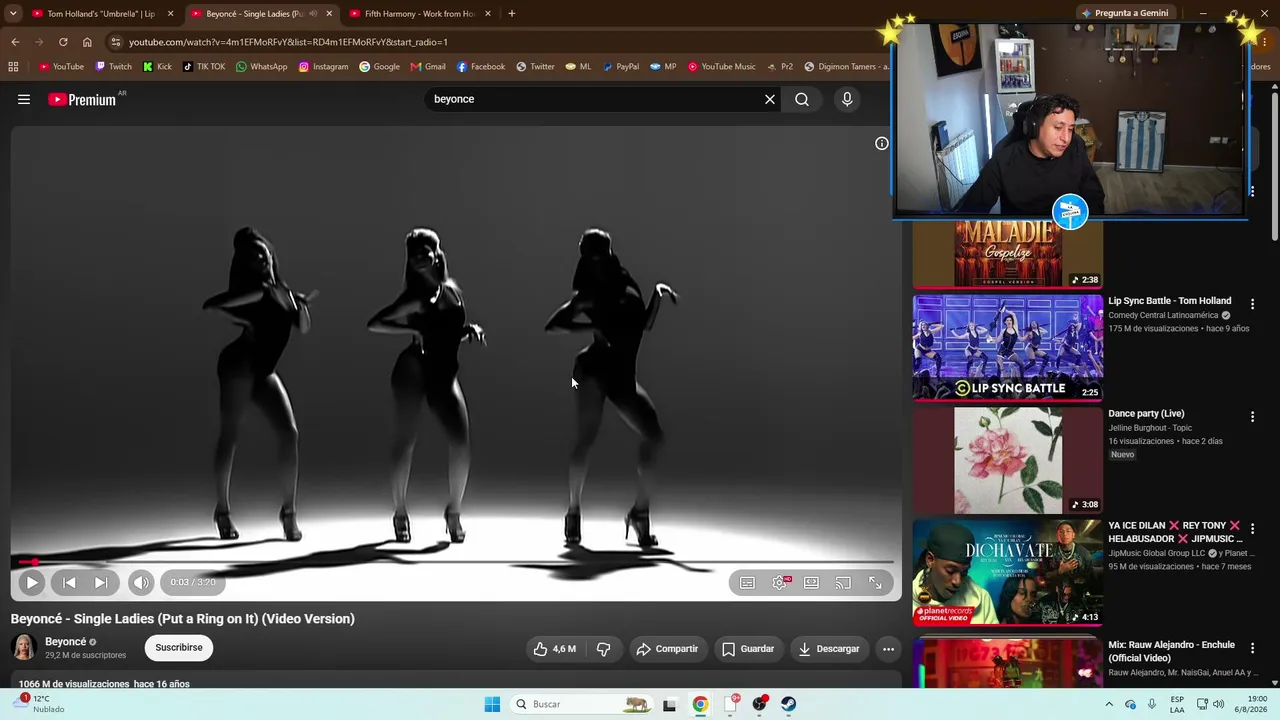
Task: Toggle subtitles in the video player
Action: [x=747, y=582]
